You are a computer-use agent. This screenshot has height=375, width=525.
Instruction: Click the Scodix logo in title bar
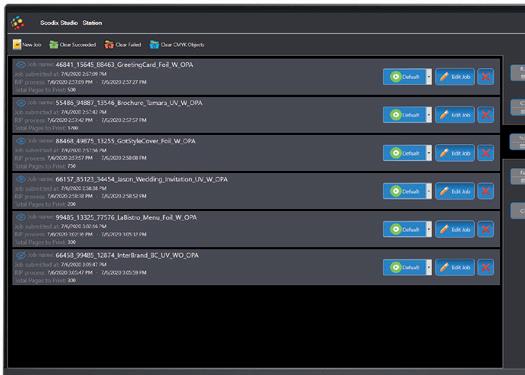click(x=17, y=23)
